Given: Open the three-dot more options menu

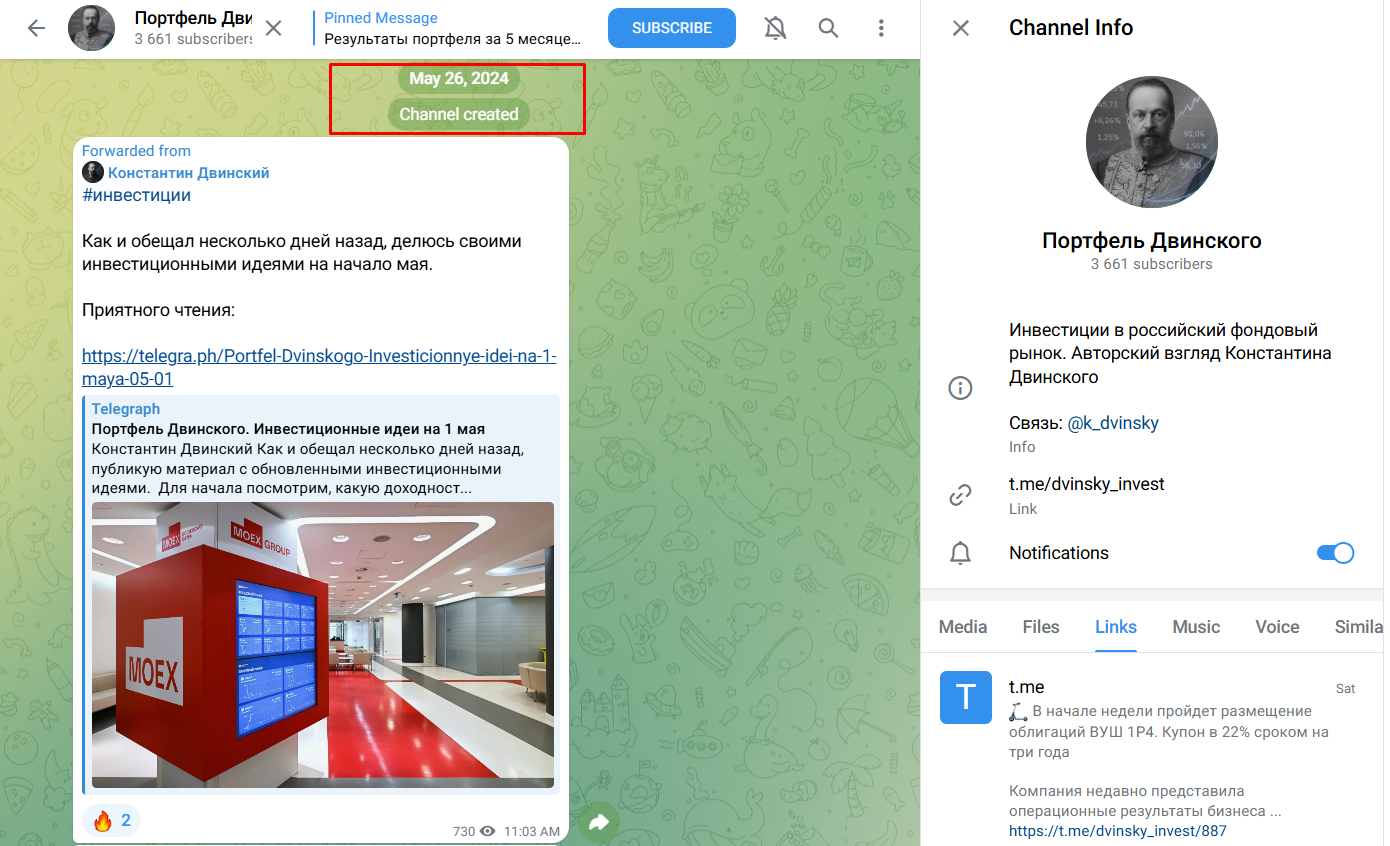Looking at the screenshot, I should (x=881, y=28).
